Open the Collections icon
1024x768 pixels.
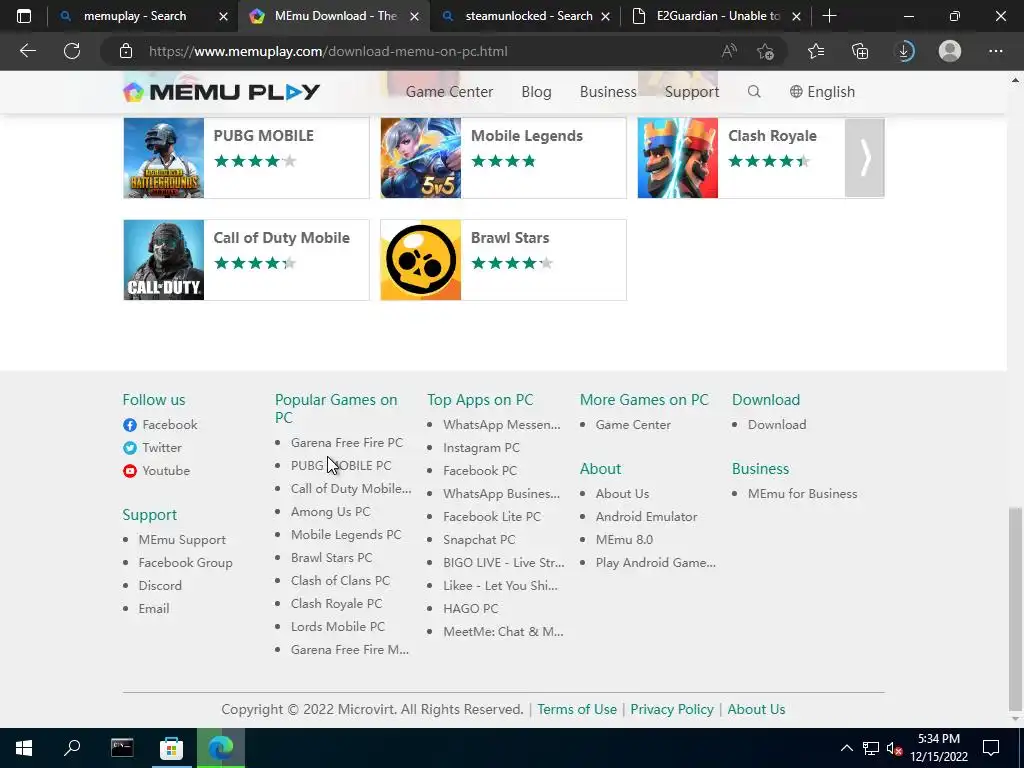pos(860,51)
